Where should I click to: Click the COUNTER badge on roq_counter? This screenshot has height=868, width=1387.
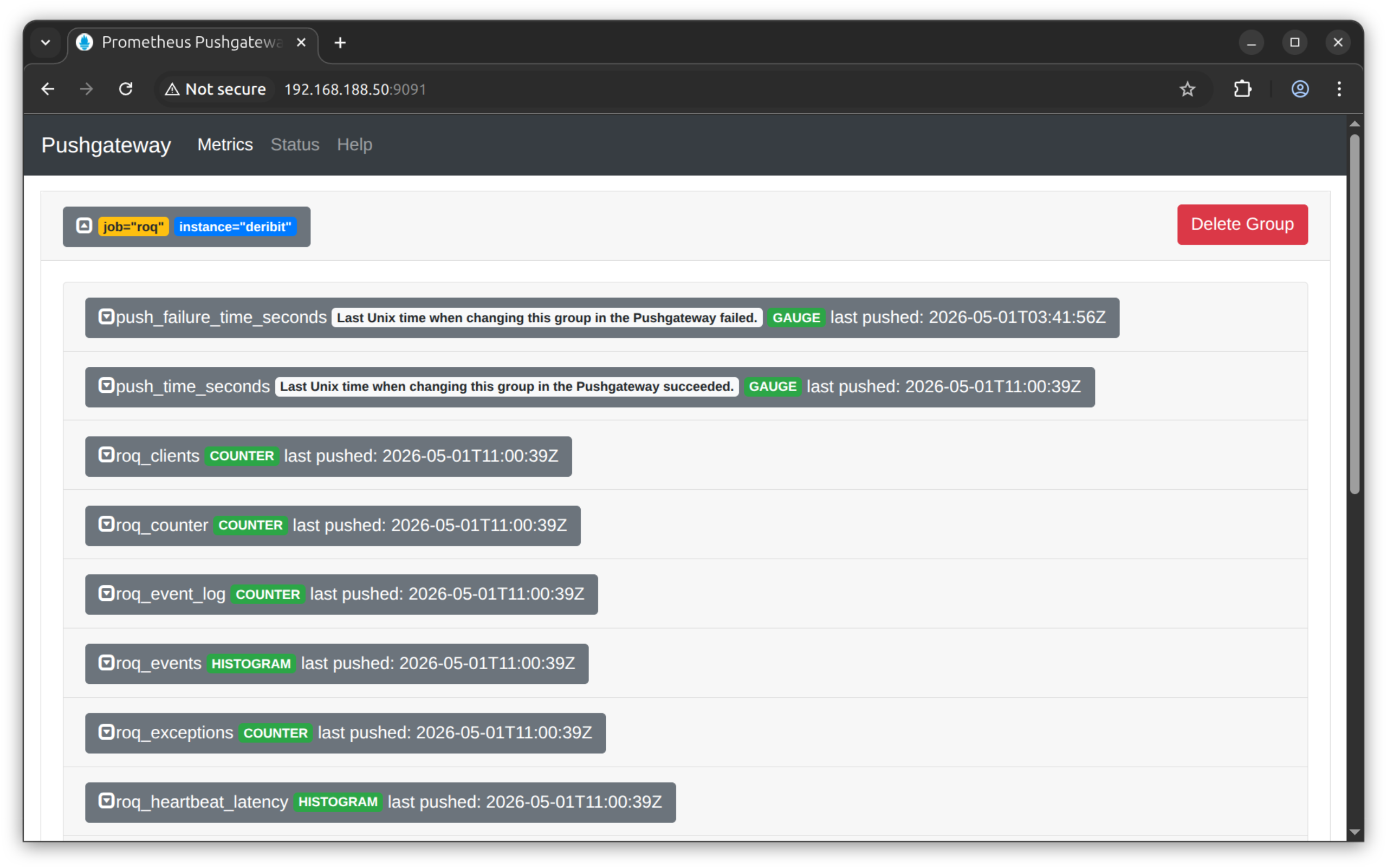[250, 525]
